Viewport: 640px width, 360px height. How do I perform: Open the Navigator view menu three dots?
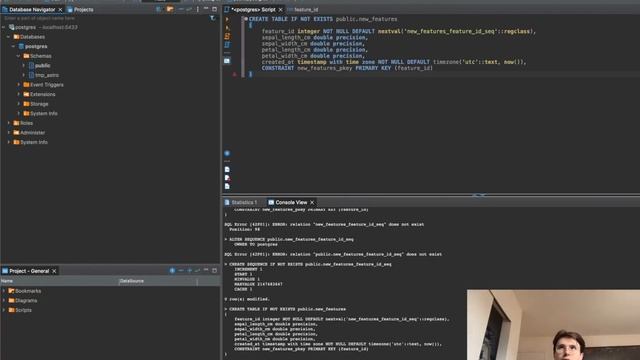pos(198,9)
